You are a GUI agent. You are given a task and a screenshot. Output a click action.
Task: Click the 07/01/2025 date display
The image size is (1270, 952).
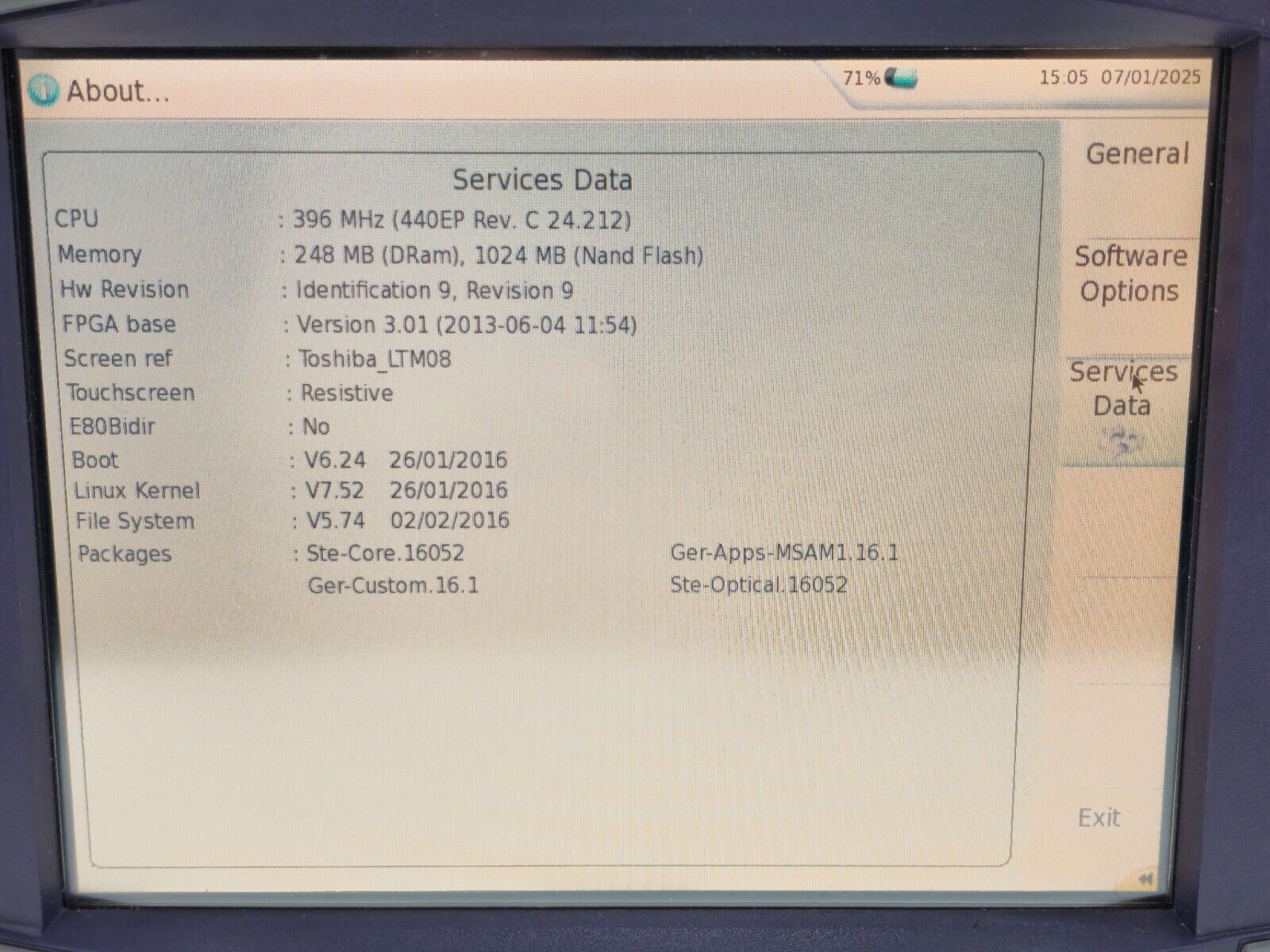pos(1150,77)
